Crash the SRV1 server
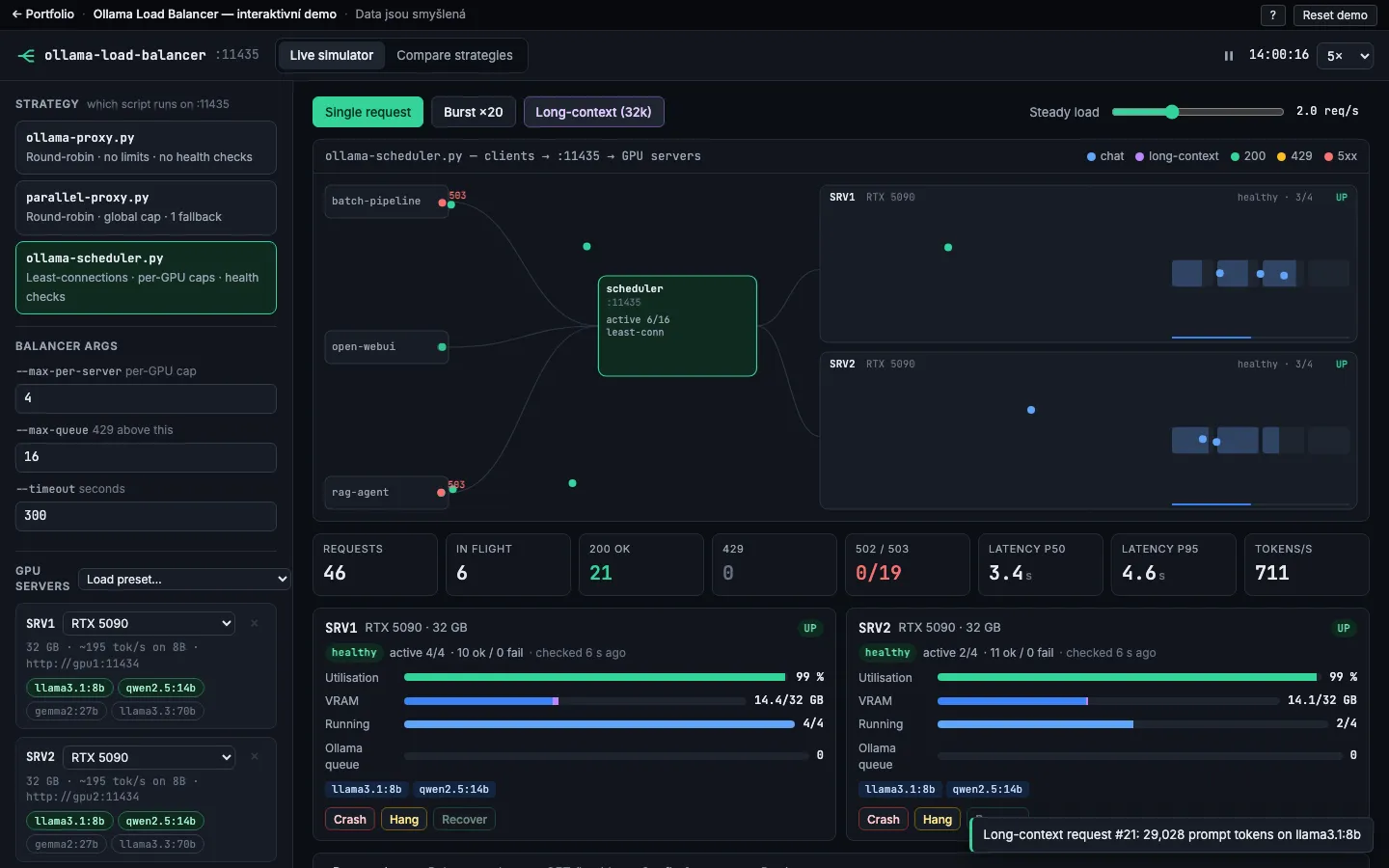Screen dimensions: 1389x868 [x=350, y=820]
